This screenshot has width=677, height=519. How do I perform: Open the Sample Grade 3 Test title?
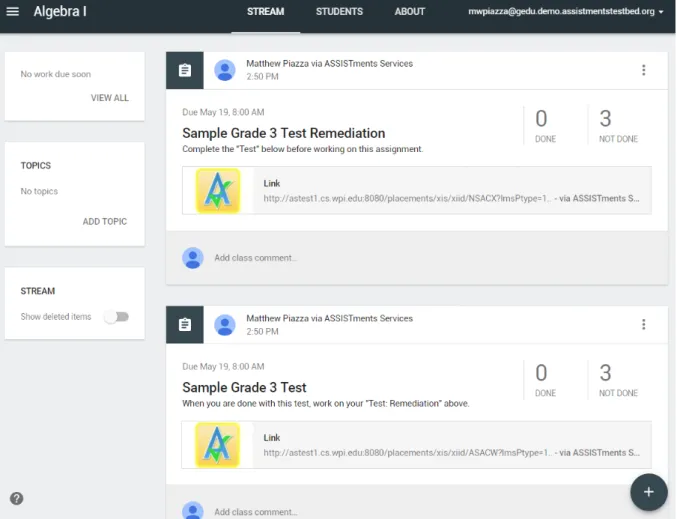coord(244,387)
